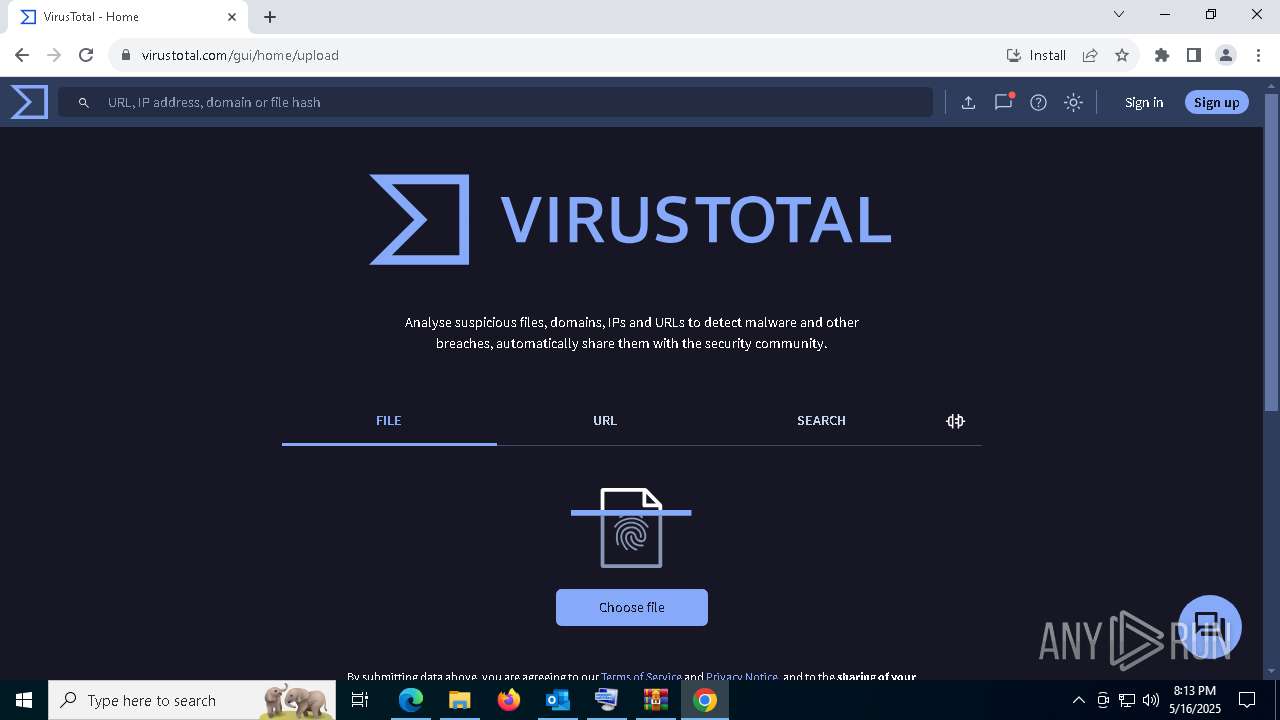Focus the URL, IP address, domain or file hash field
The width and height of the screenshot is (1280, 720).
click(495, 102)
